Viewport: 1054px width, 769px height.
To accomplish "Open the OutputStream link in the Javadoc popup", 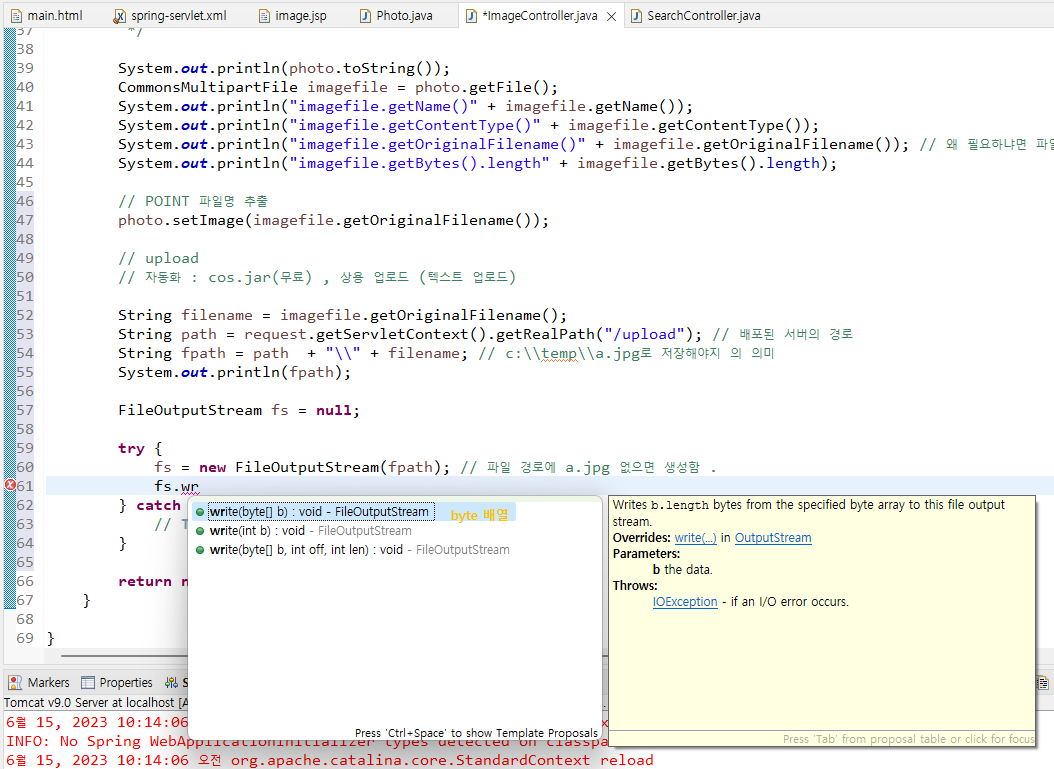I will [x=773, y=538].
